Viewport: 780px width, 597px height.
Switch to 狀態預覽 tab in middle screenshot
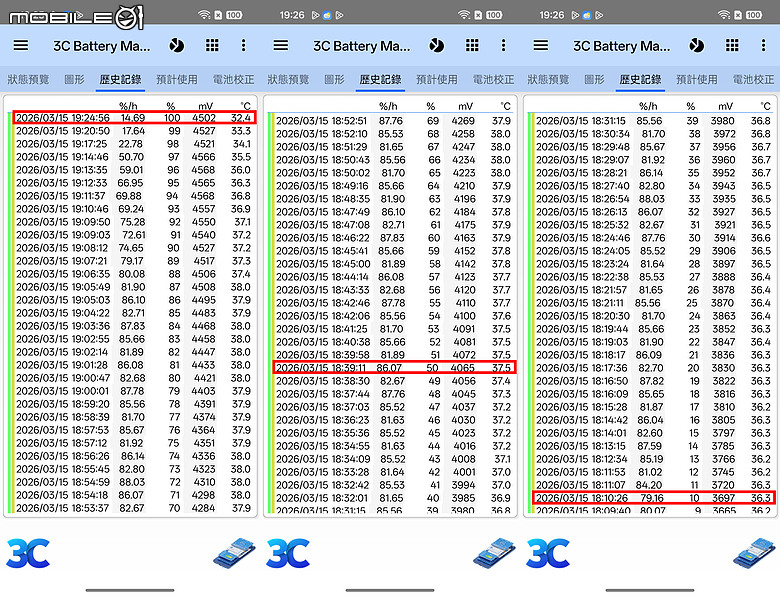click(288, 80)
